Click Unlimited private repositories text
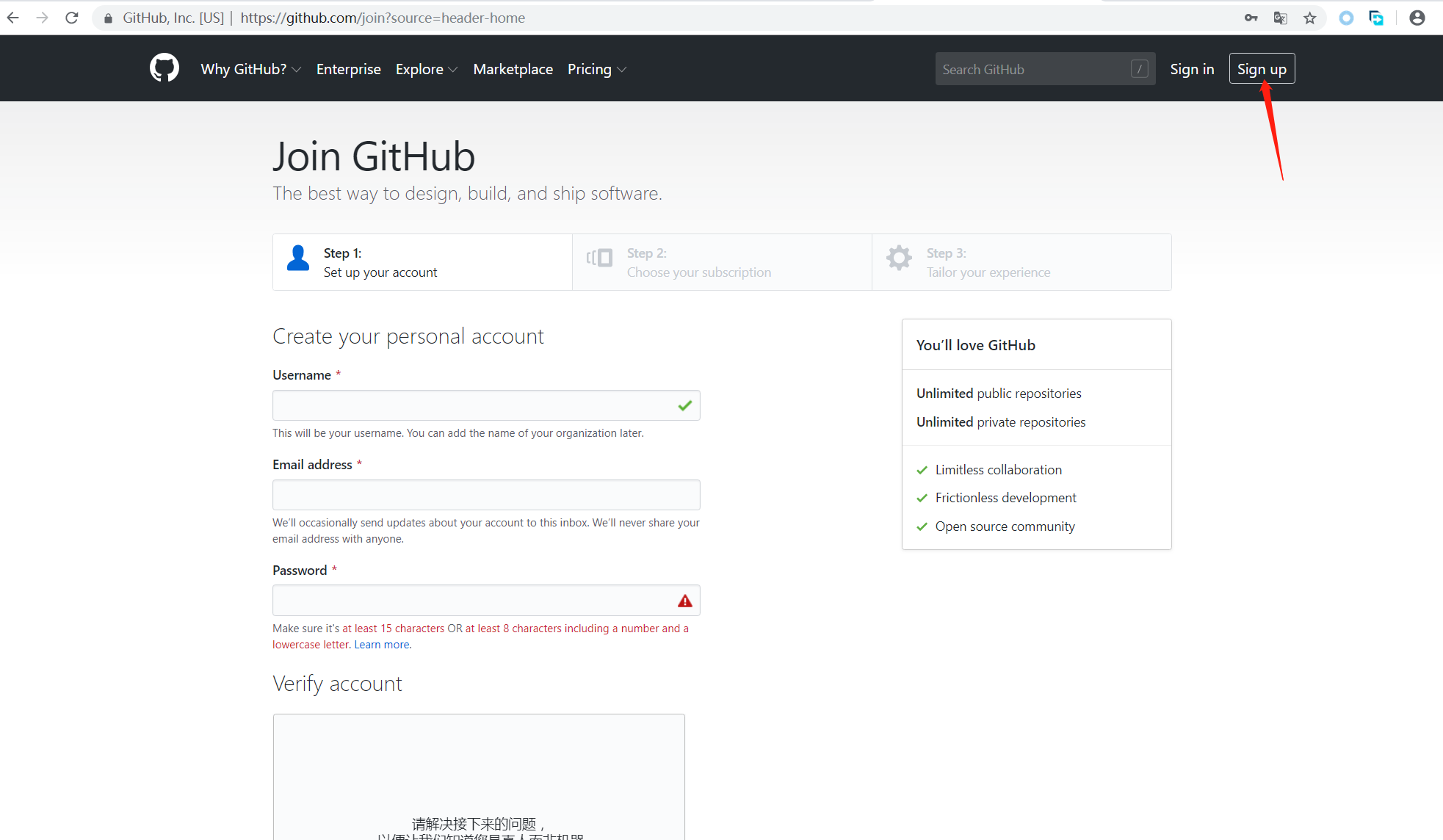This screenshot has height=840, width=1443. (x=1001, y=422)
